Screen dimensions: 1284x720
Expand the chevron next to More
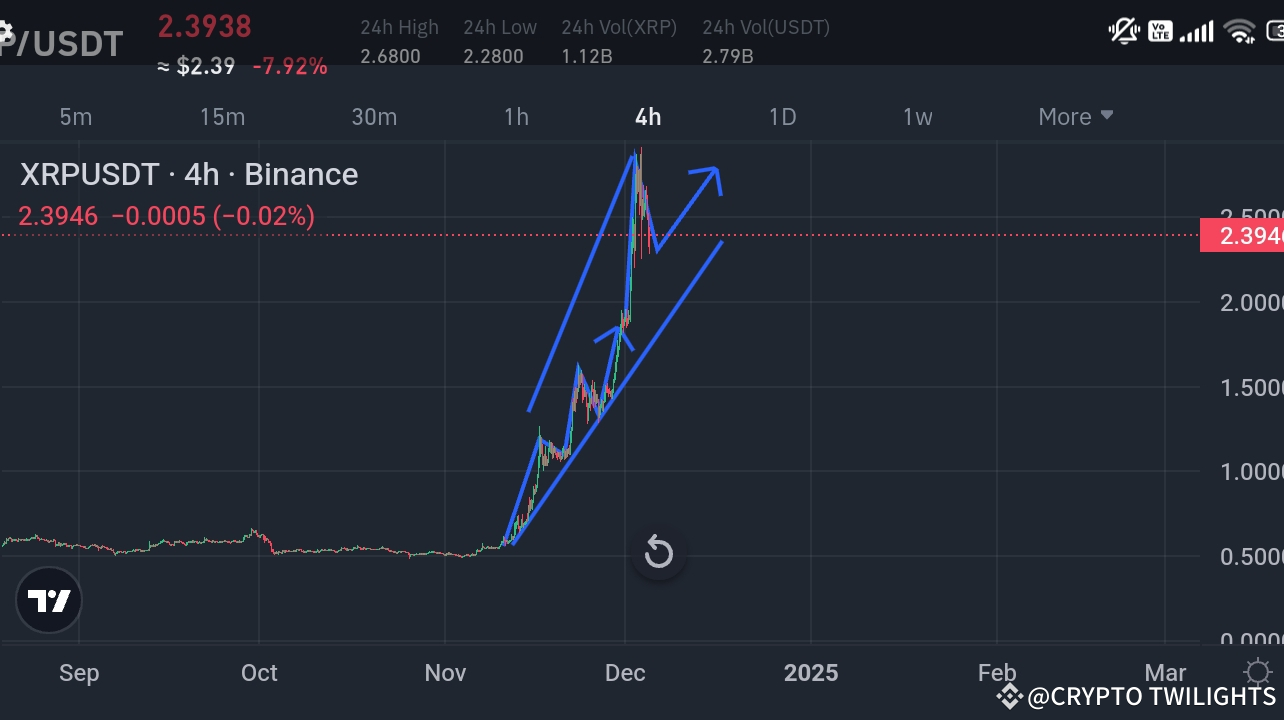(1106, 116)
